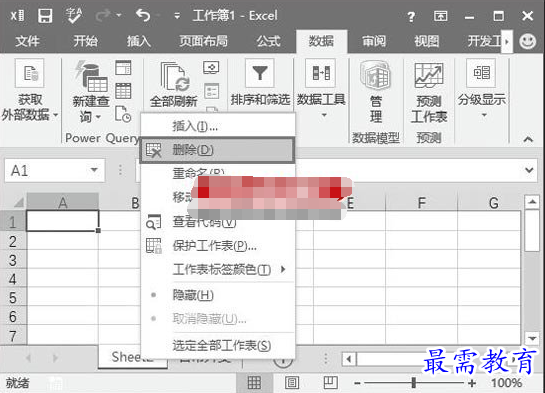Click the Connections icon beside Refresh All
Image resolution: width=545 pixels, height=393 pixels.
point(211,67)
